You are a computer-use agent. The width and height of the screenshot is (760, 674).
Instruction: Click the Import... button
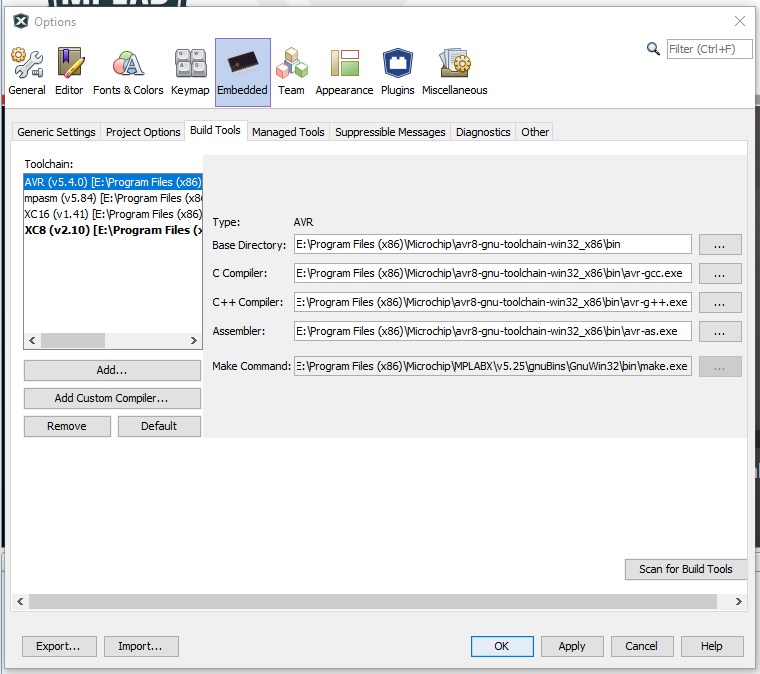[141, 646]
